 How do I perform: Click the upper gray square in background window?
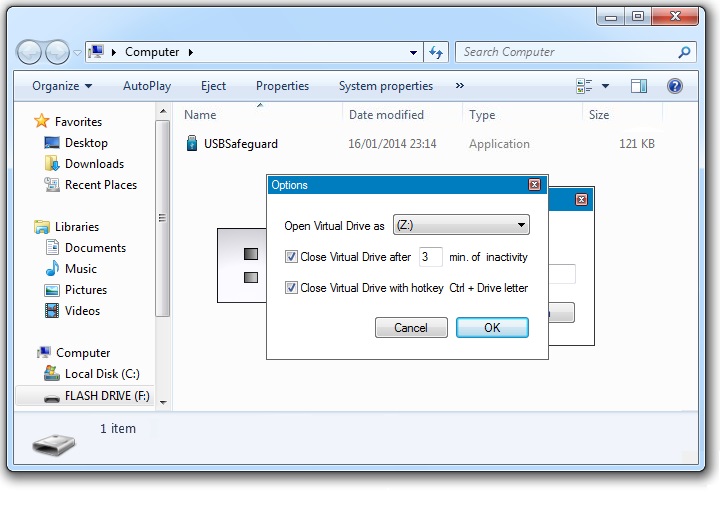pyautogui.click(x=251, y=254)
